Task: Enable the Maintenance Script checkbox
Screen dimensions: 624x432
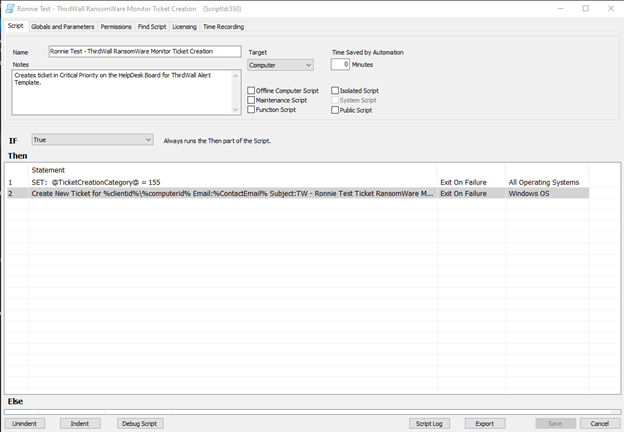Action: pos(251,100)
